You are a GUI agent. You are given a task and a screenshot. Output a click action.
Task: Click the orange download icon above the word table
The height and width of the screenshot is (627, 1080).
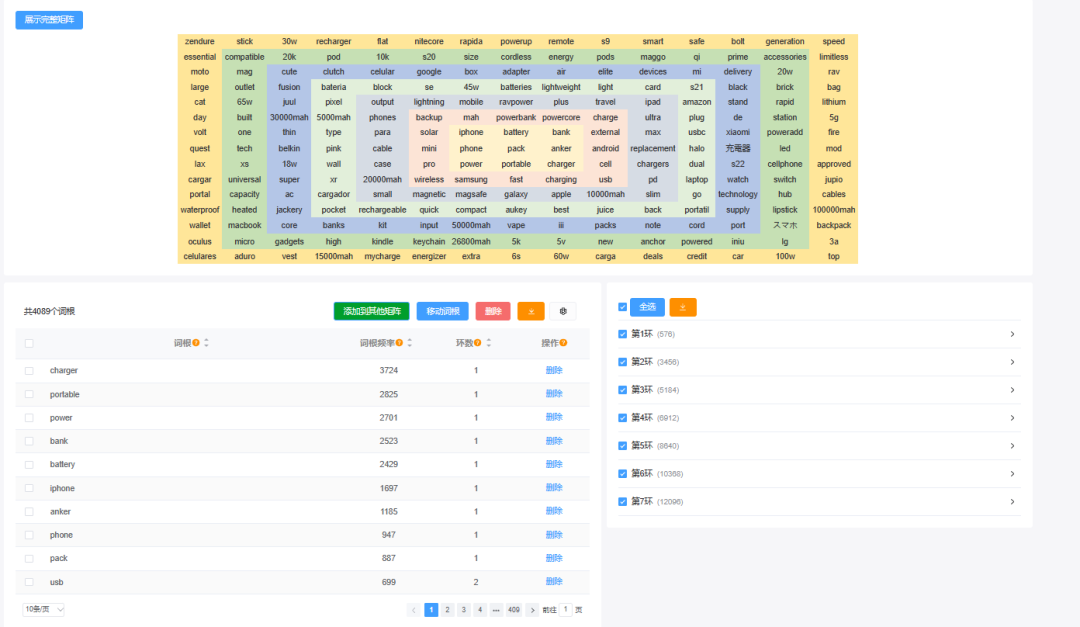pos(531,311)
